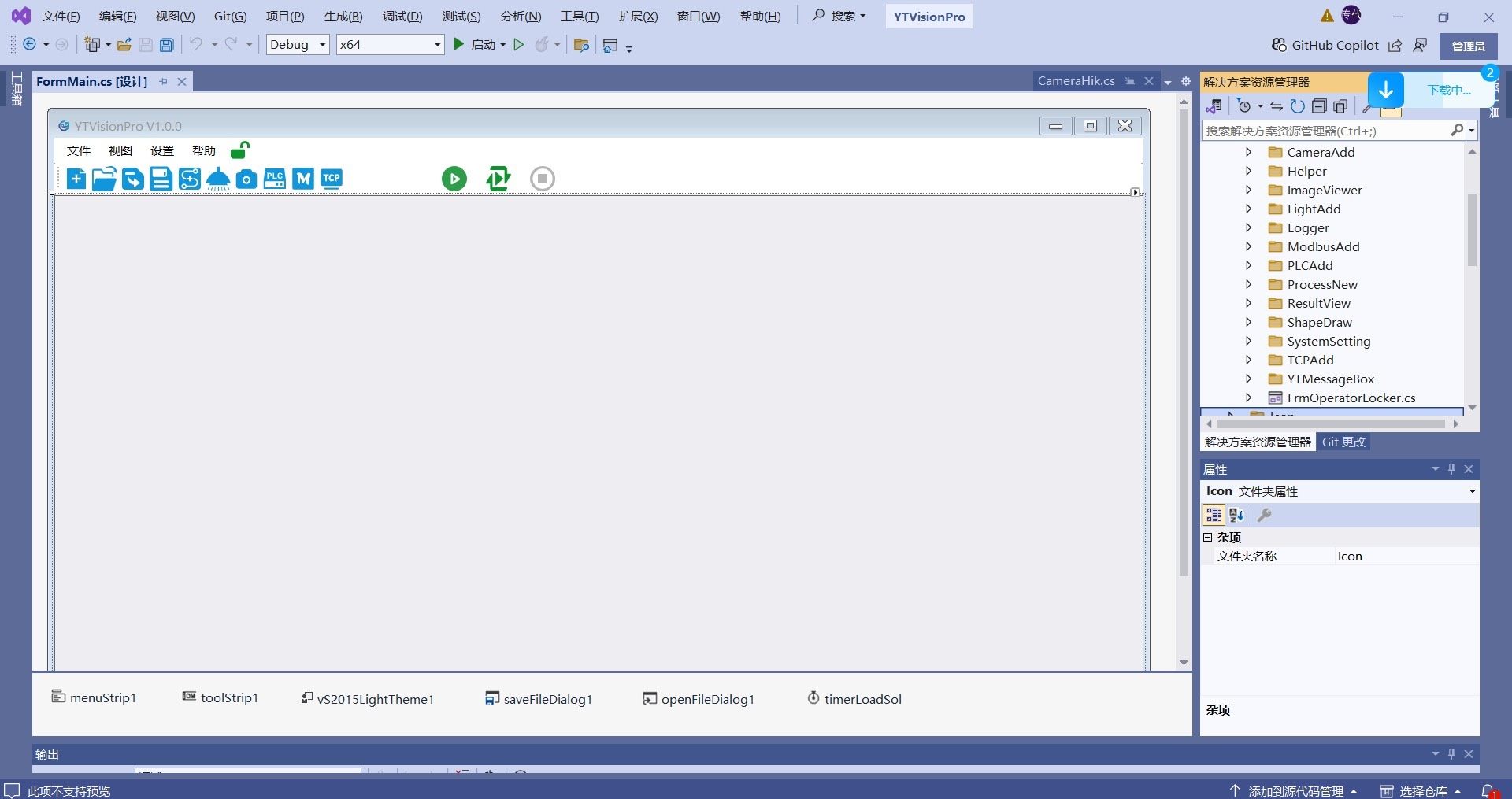The width and height of the screenshot is (1512, 799).
Task: Click the gray stop button in form
Action: pos(542,179)
